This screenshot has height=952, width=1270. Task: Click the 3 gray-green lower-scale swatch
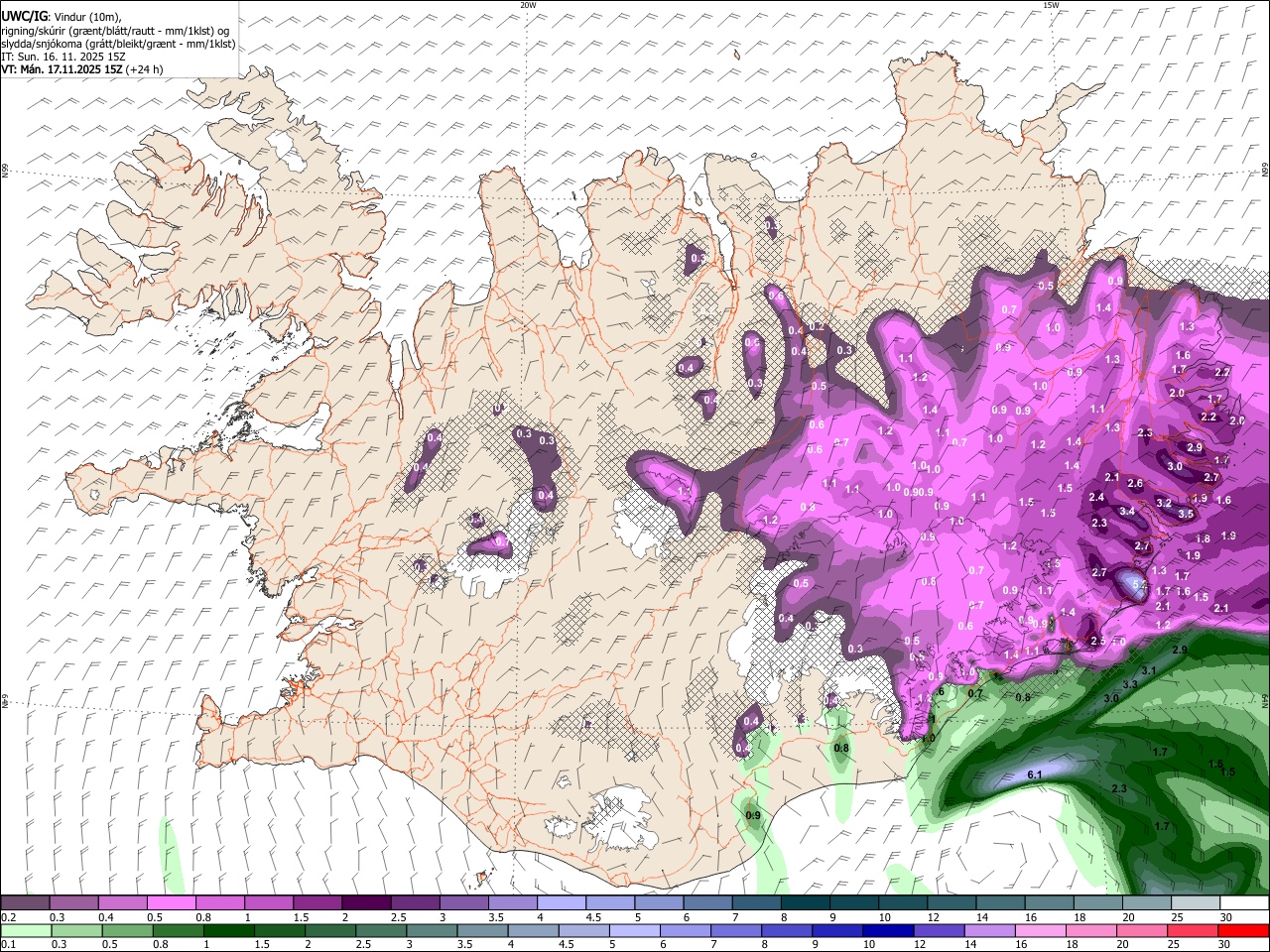point(431,930)
